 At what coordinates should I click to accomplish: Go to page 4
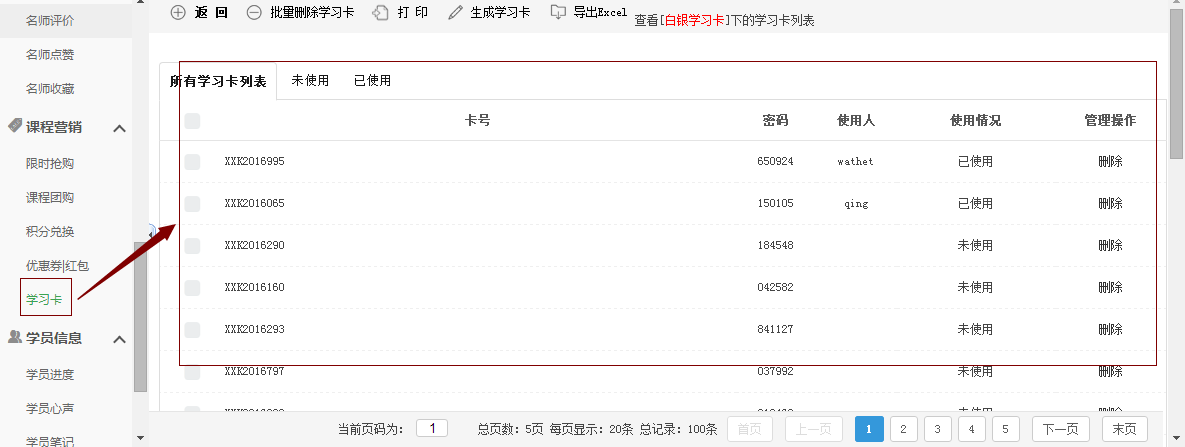pyautogui.click(x=971, y=429)
